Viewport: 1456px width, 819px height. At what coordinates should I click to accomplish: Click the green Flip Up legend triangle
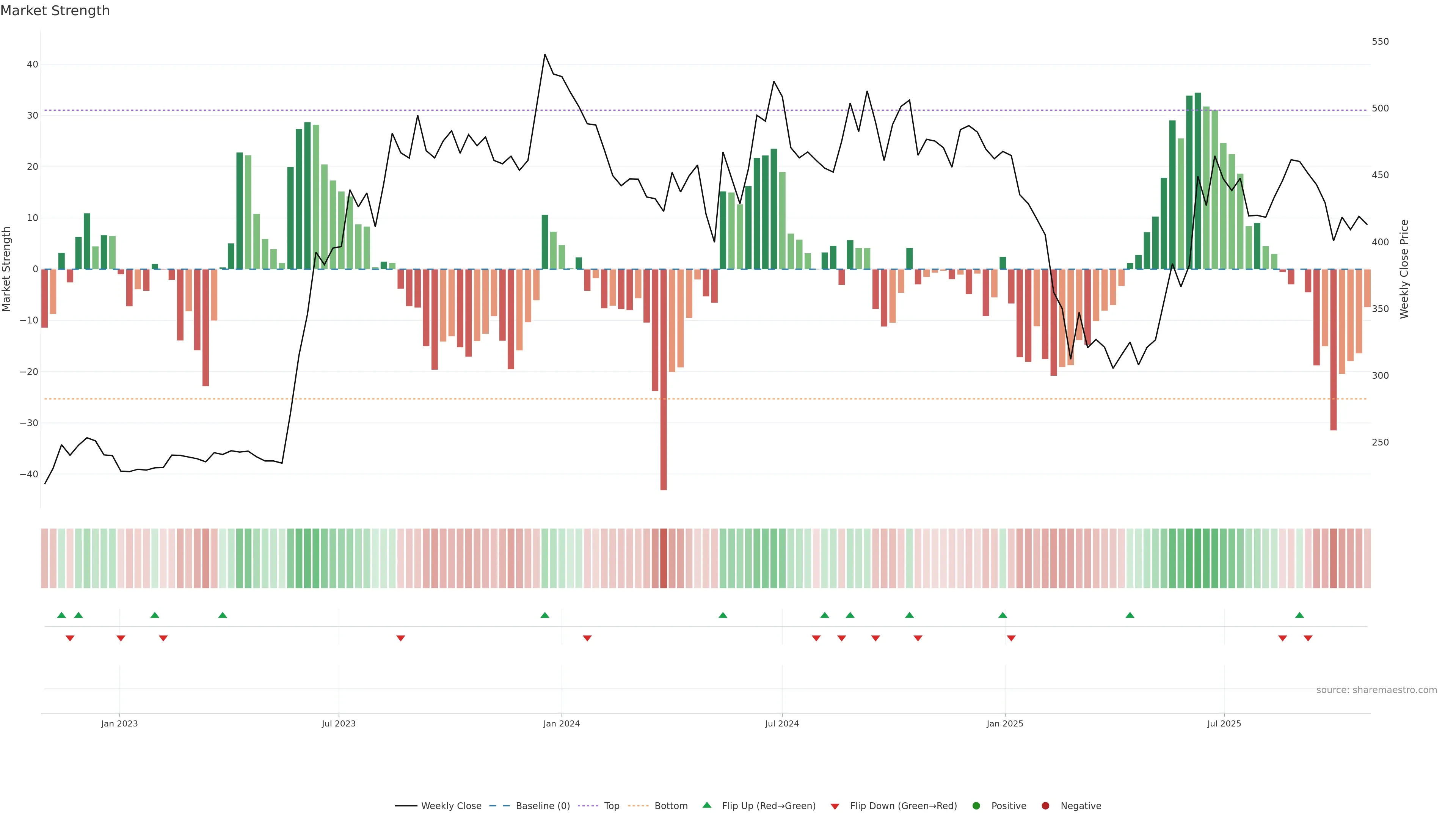coord(706,805)
